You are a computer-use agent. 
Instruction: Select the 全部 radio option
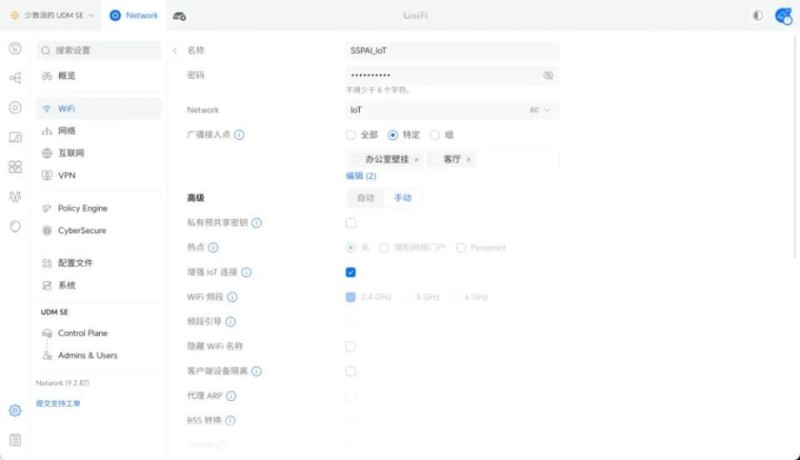click(351, 134)
